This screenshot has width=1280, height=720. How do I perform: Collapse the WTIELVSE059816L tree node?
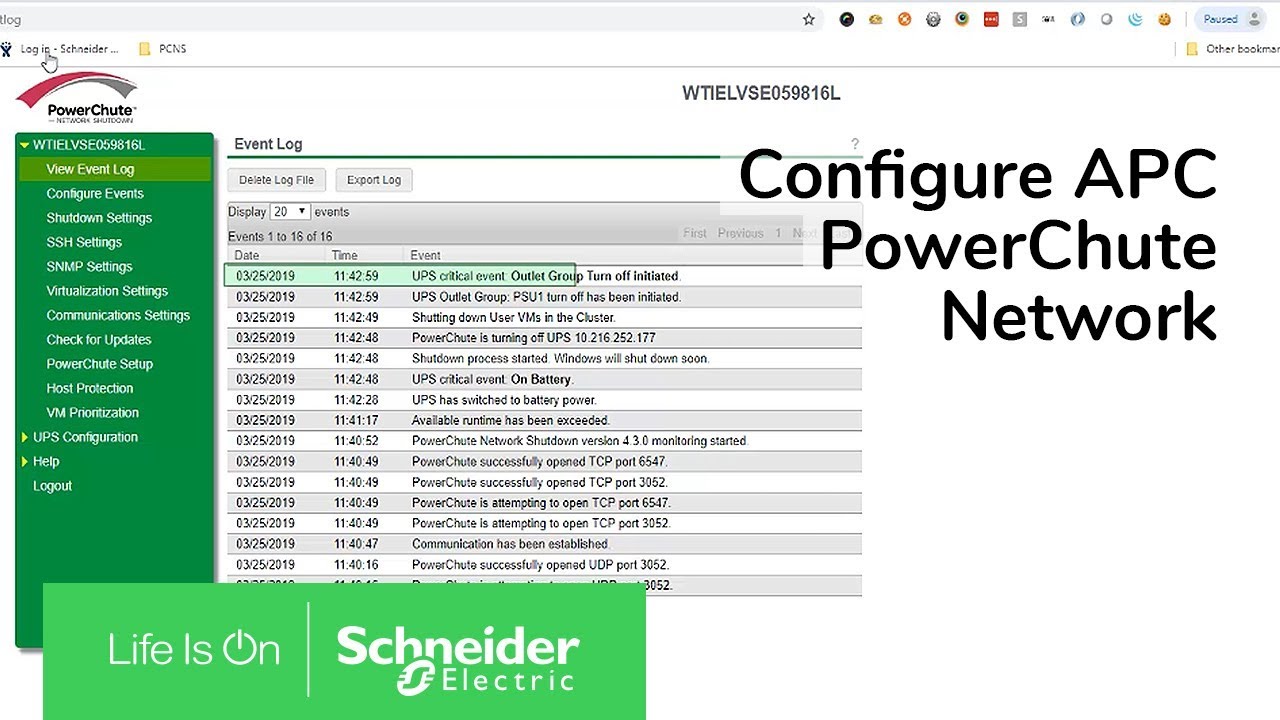tap(24, 145)
